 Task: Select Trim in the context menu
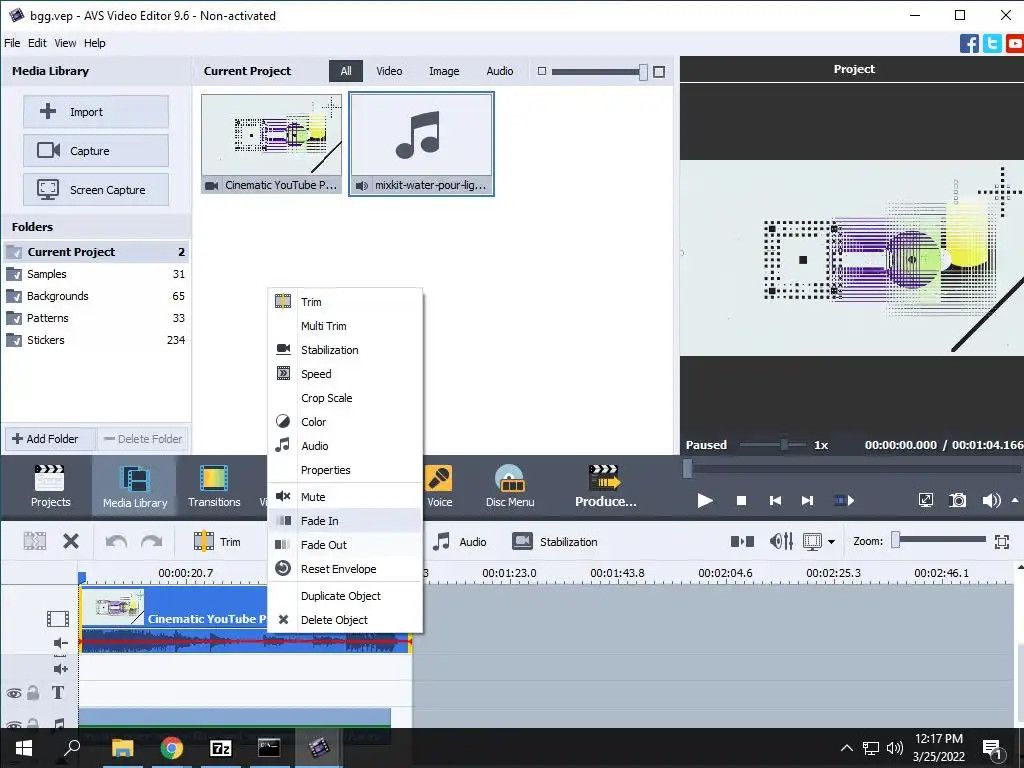(x=345, y=302)
